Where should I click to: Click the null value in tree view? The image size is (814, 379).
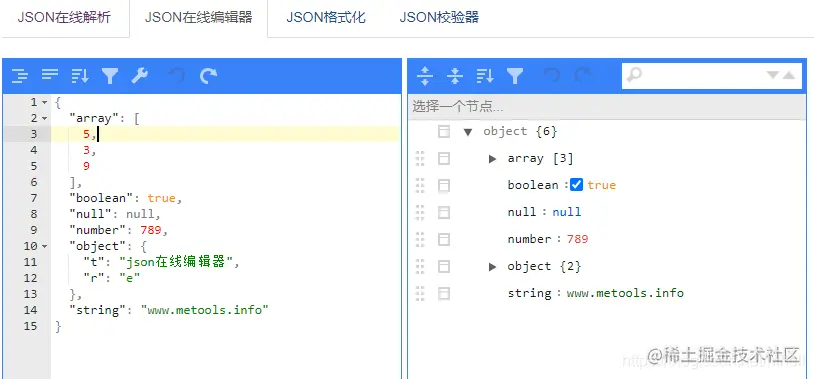pyautogui.click(x=566, y=212)
